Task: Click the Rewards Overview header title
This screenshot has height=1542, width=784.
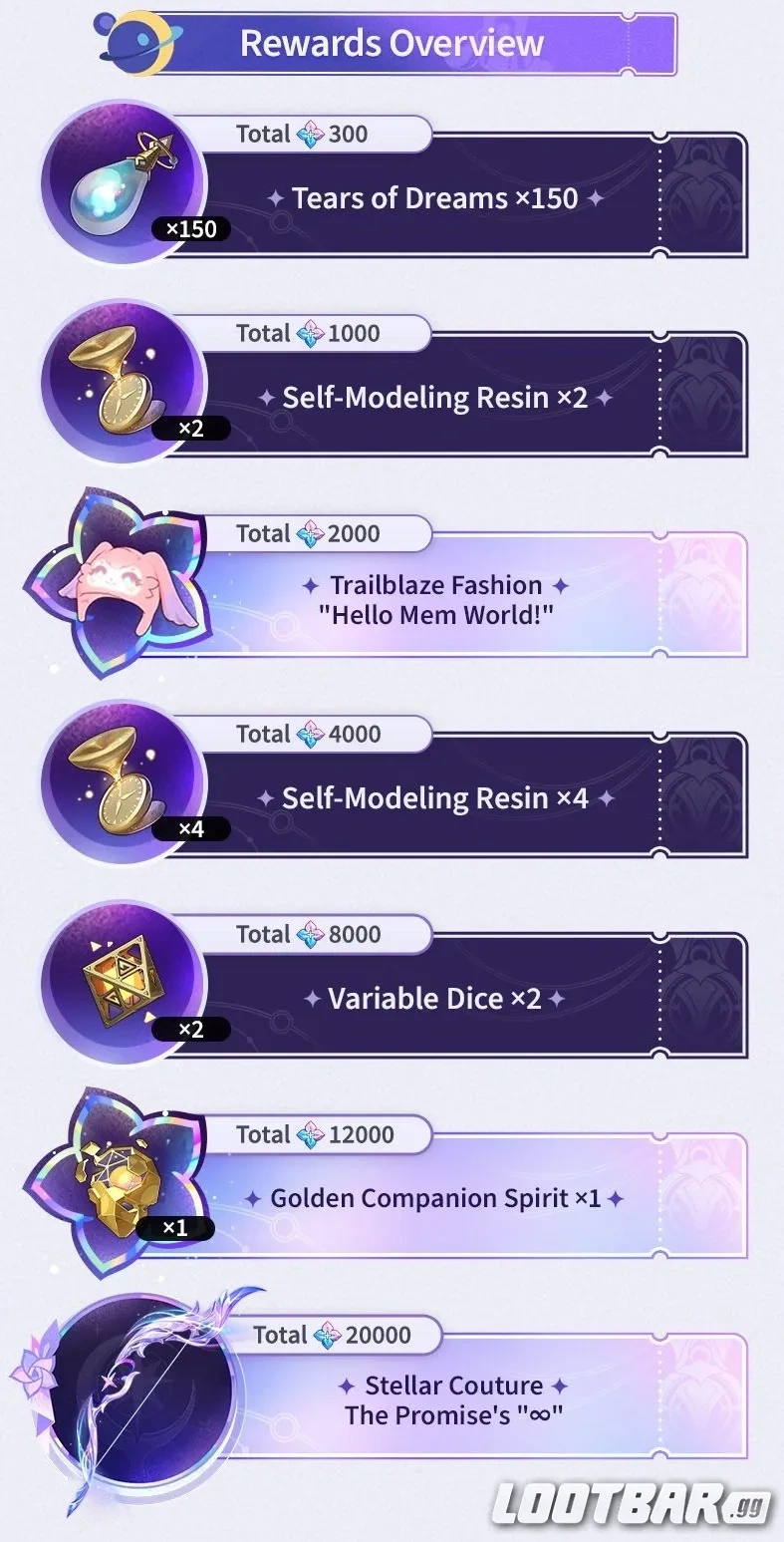Action: [392, 43]
